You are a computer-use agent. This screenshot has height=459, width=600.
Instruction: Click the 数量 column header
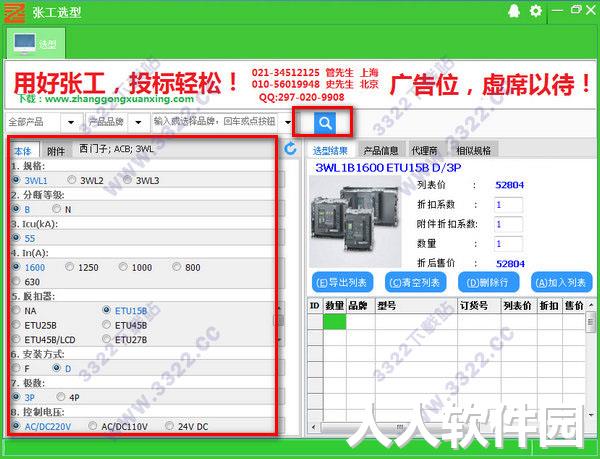[335, 305]
